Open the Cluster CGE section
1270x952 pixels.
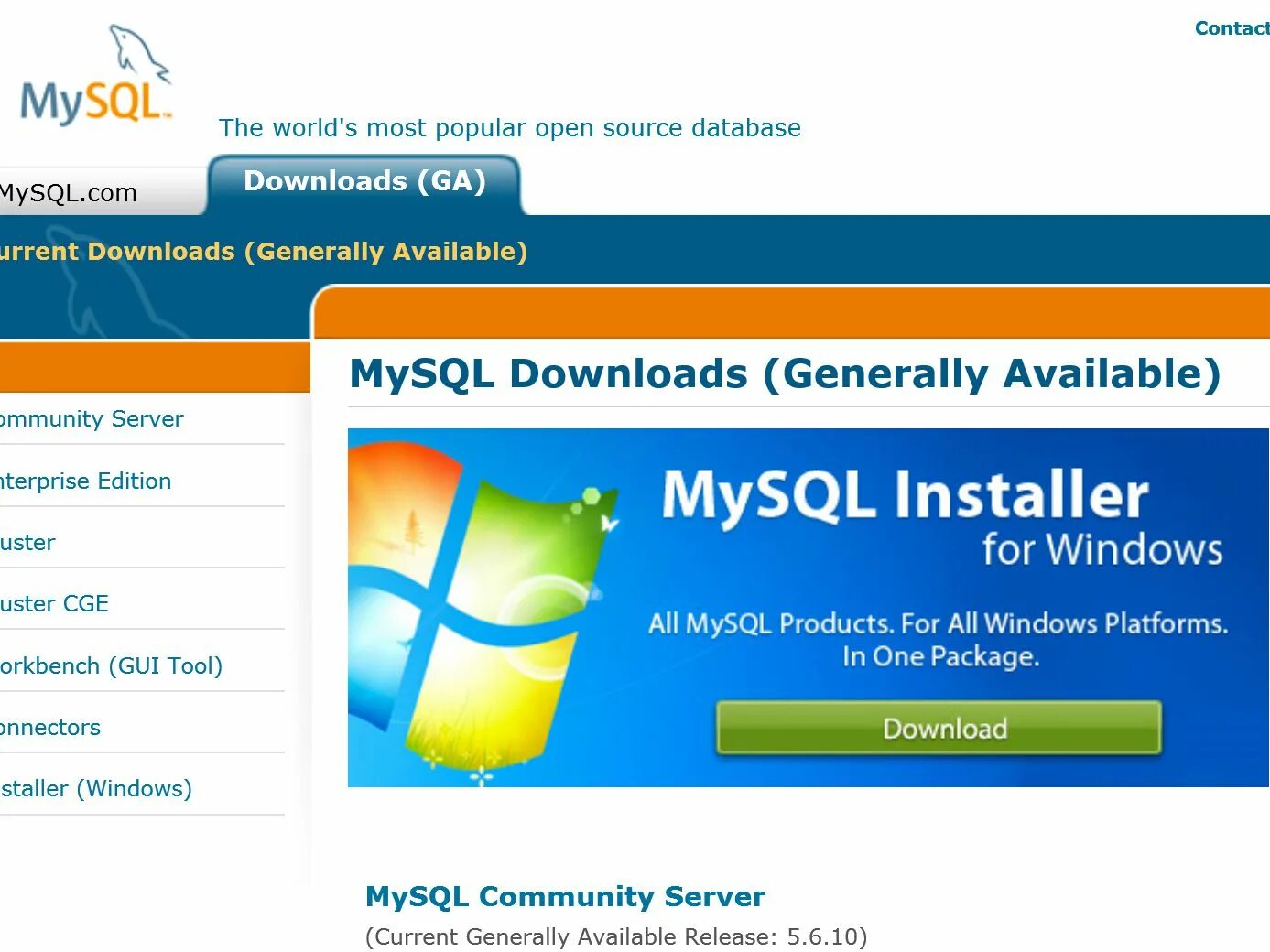[55, 603]
